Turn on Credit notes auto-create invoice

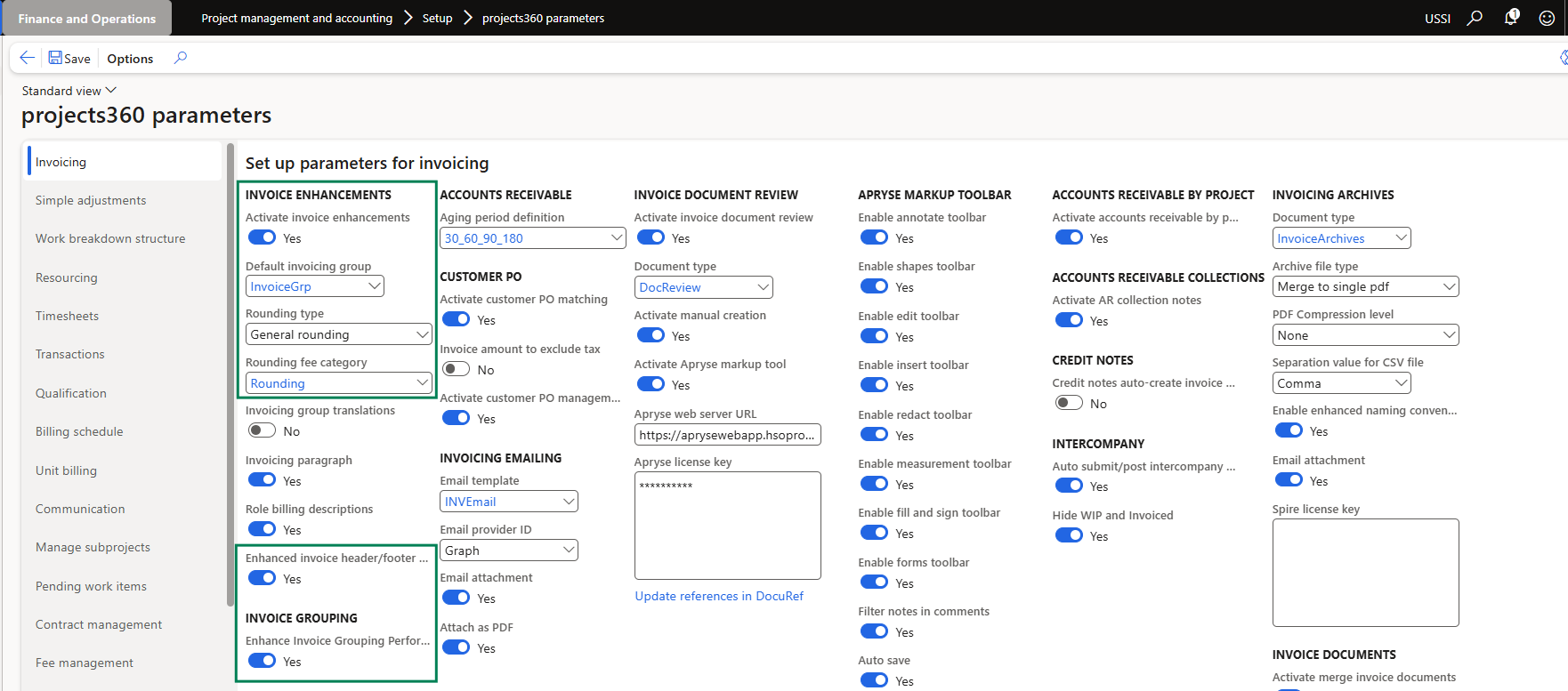point(1069,403)
